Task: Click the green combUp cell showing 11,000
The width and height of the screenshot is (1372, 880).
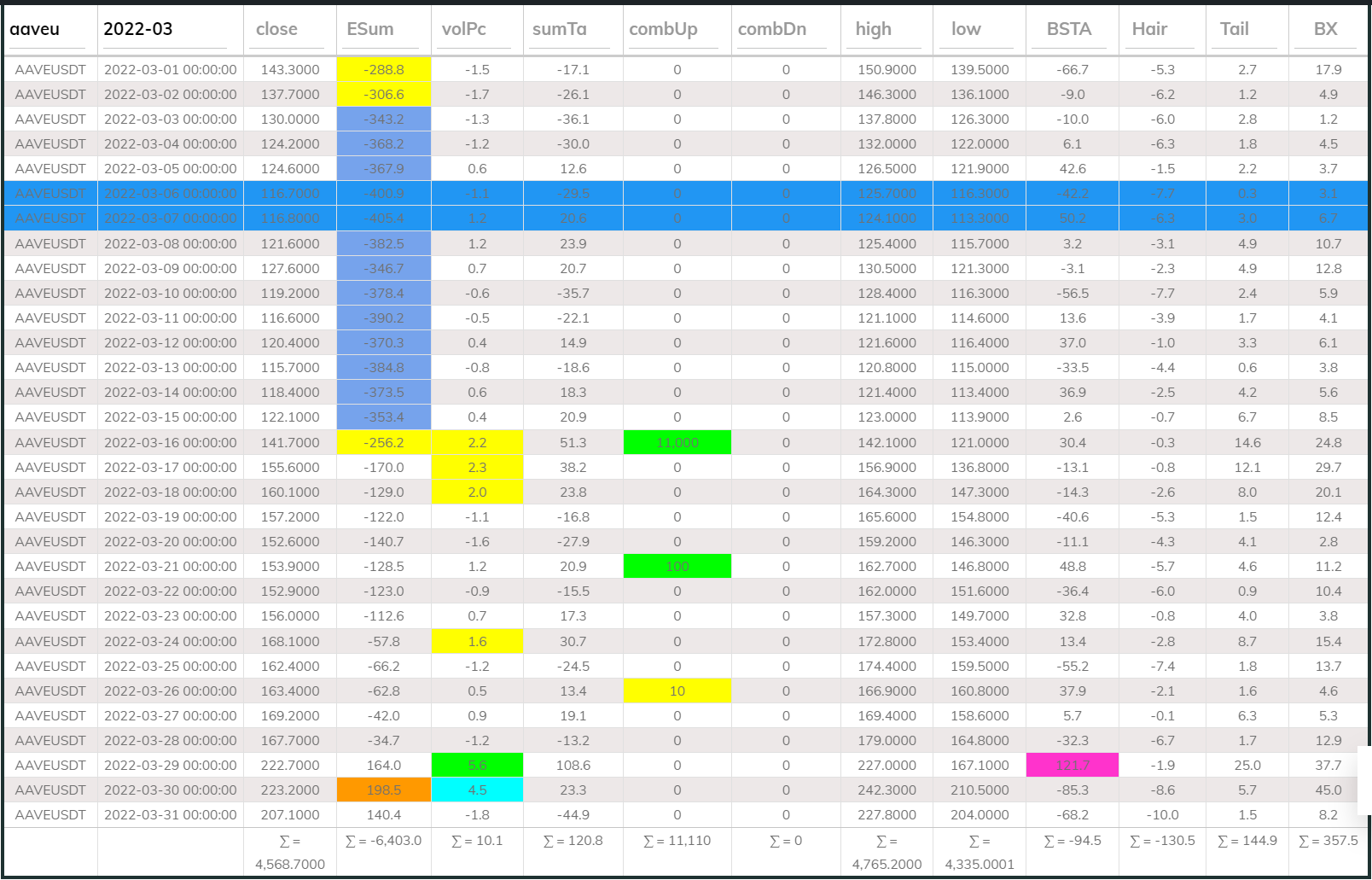Action: [677, 442]
